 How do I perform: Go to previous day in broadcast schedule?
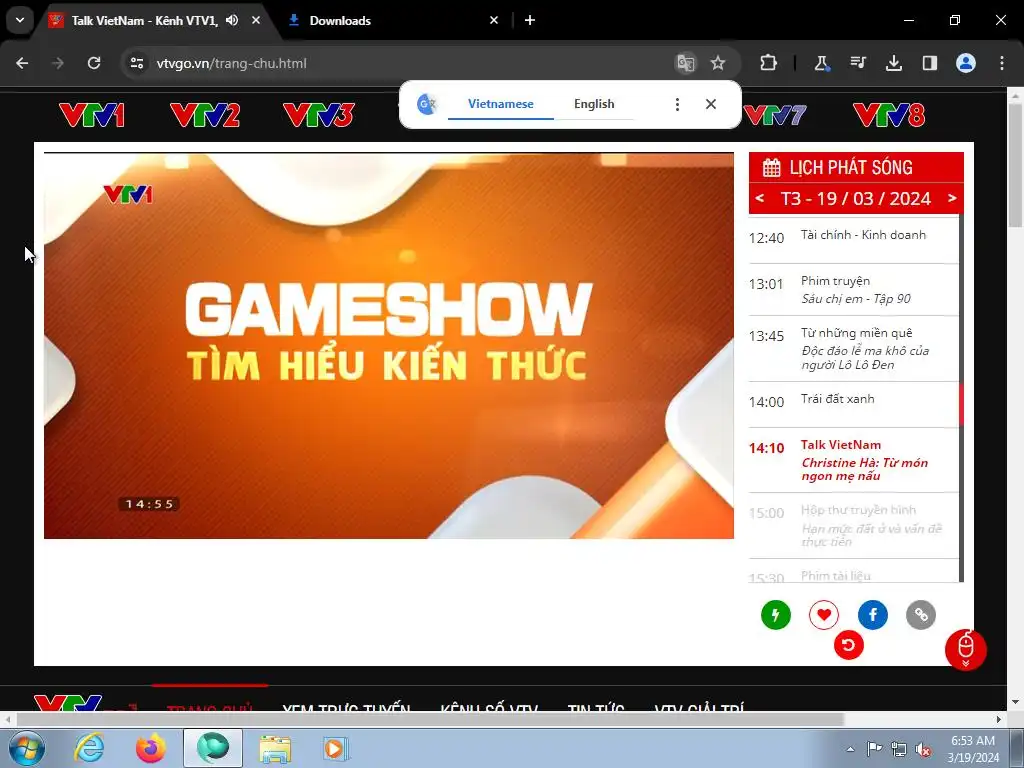pos(760,197)
